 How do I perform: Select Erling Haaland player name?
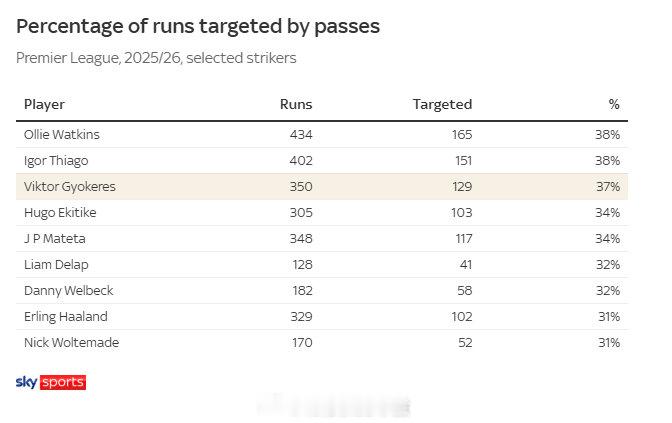(65, 316)
